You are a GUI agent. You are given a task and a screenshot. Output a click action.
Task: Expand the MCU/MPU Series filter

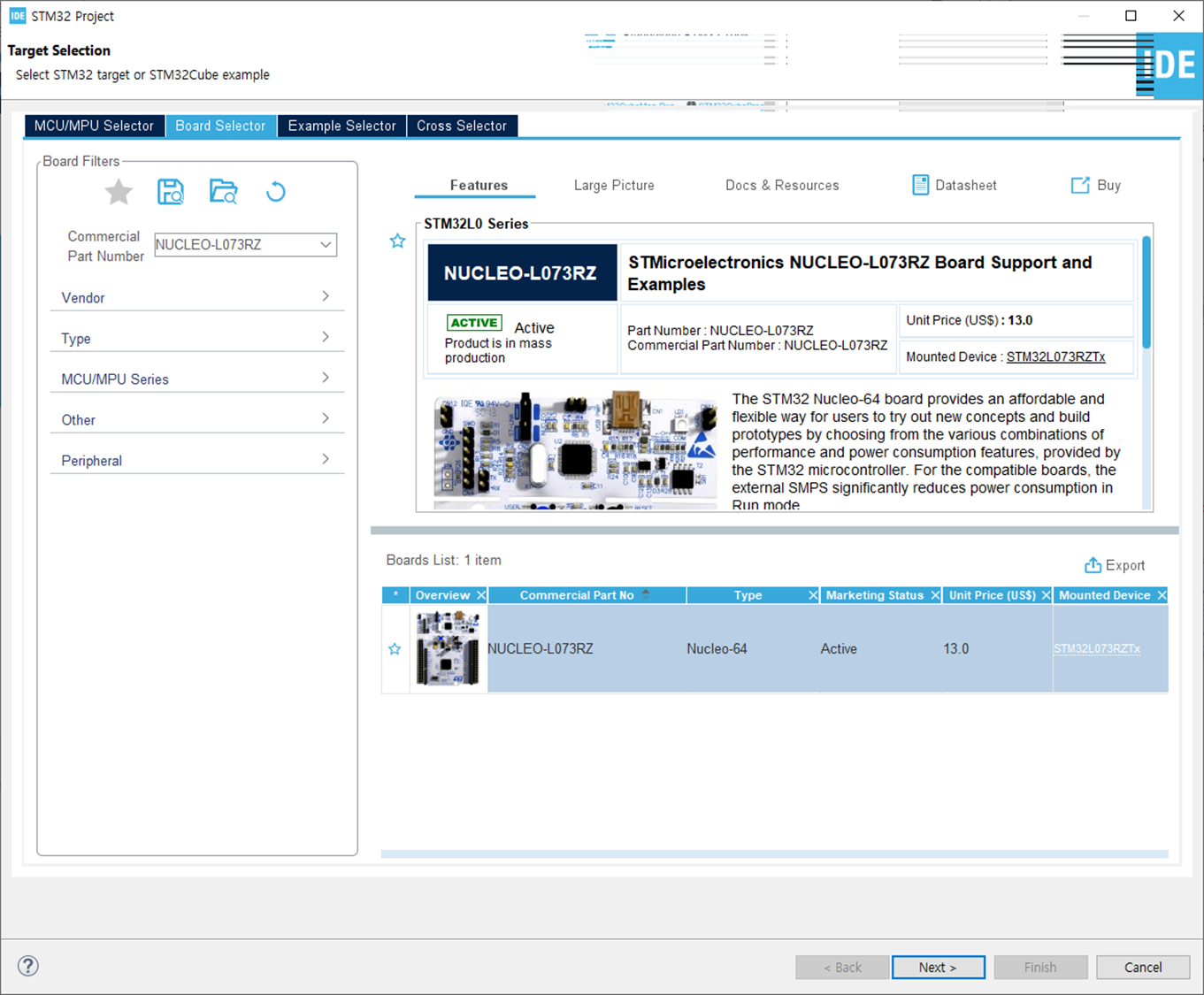point(197,379)
